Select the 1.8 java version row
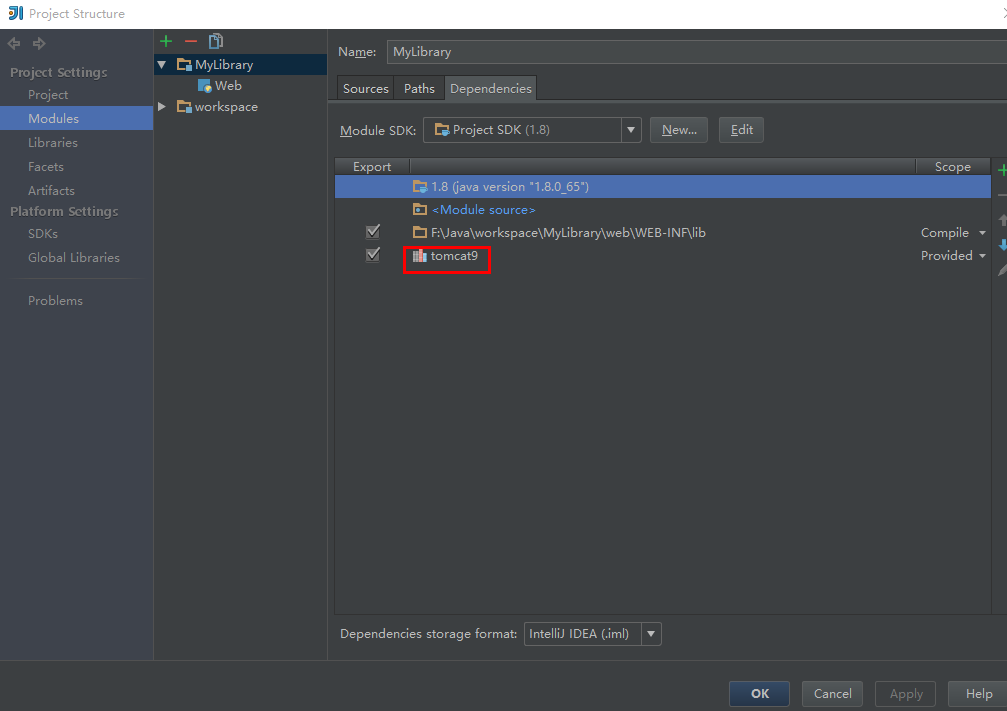Screen dimensions: 1007x711 click(x=663, y=187)
